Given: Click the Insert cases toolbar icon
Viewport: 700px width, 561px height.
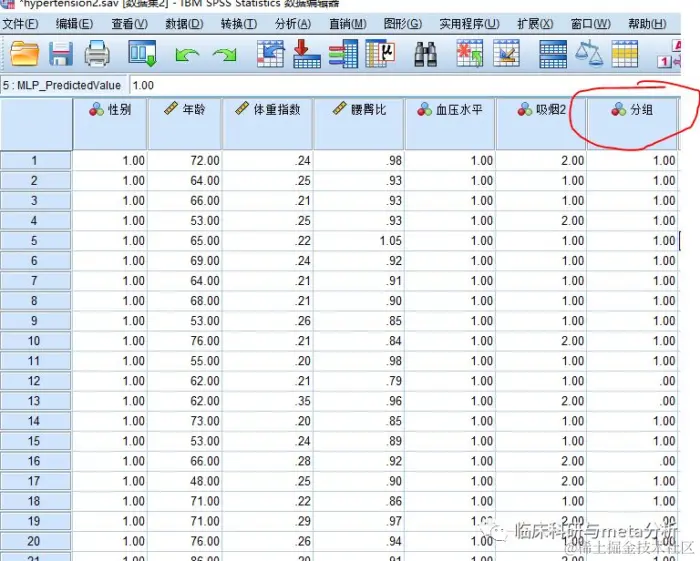Looking at the screenshot, I should [x=469, y=54].
